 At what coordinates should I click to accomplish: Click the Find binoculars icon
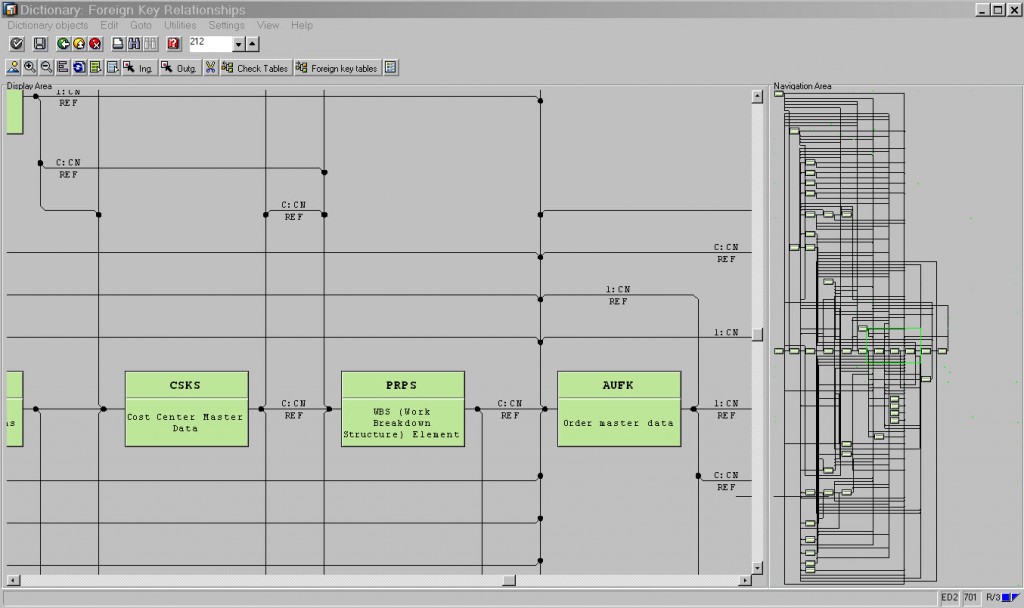135,44
